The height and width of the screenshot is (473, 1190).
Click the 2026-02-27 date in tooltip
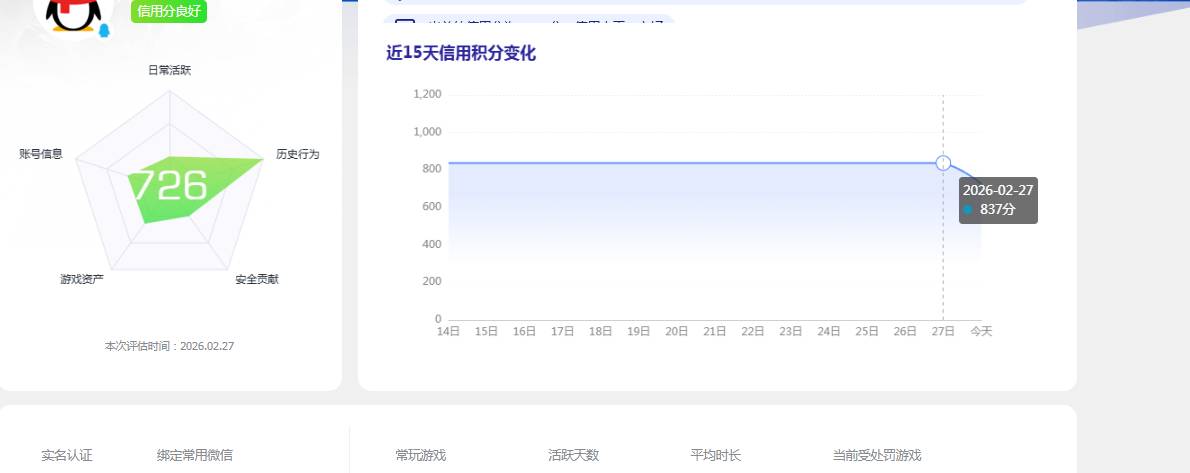(x=998, y=191)
